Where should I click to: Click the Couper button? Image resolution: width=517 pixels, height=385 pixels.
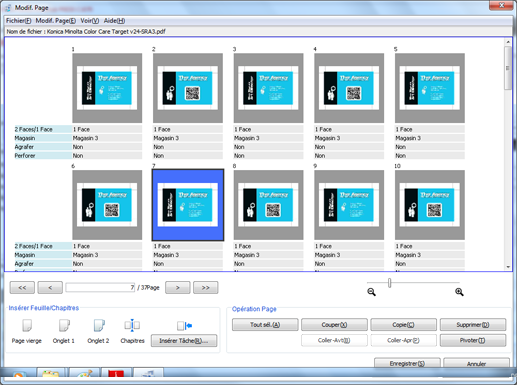pyautogui.click(x=334, y=325)
